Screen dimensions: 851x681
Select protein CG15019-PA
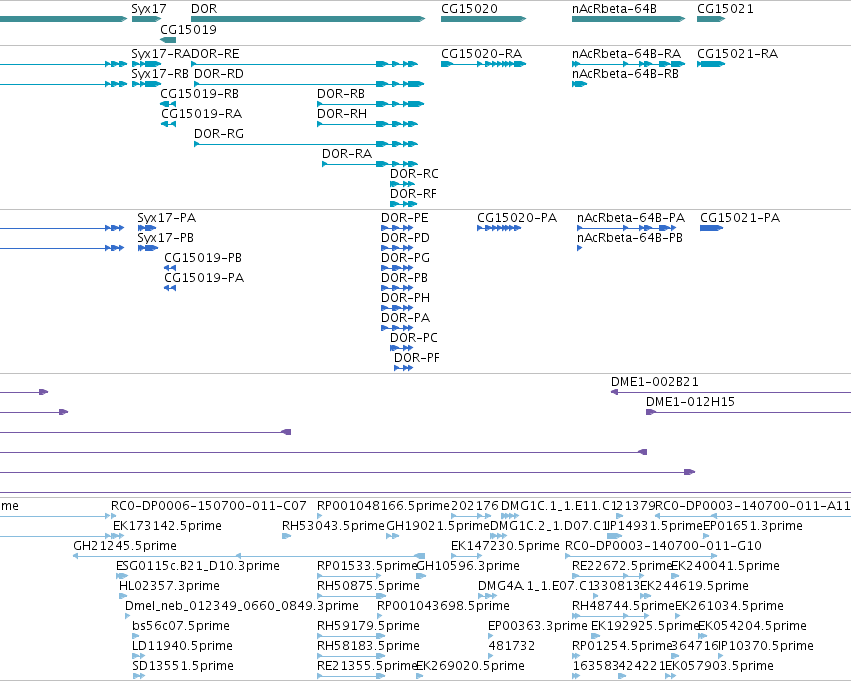click(x=170, y=288)
